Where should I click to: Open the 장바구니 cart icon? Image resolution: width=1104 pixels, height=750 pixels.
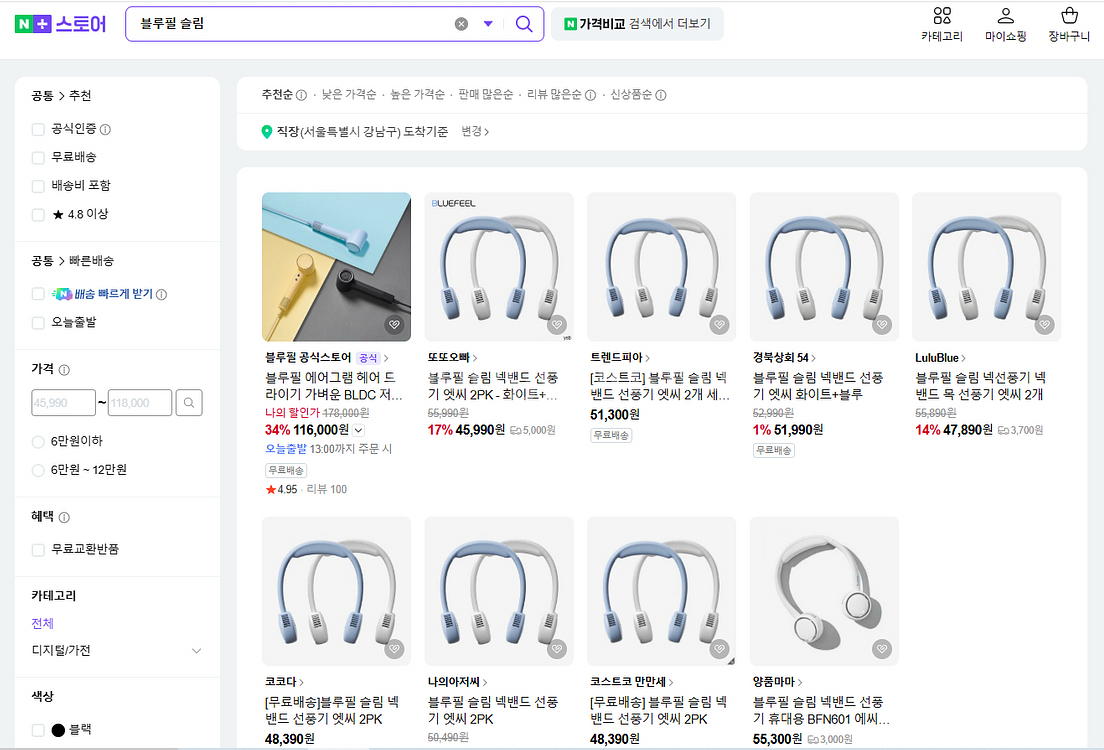tap(1069, 25)
